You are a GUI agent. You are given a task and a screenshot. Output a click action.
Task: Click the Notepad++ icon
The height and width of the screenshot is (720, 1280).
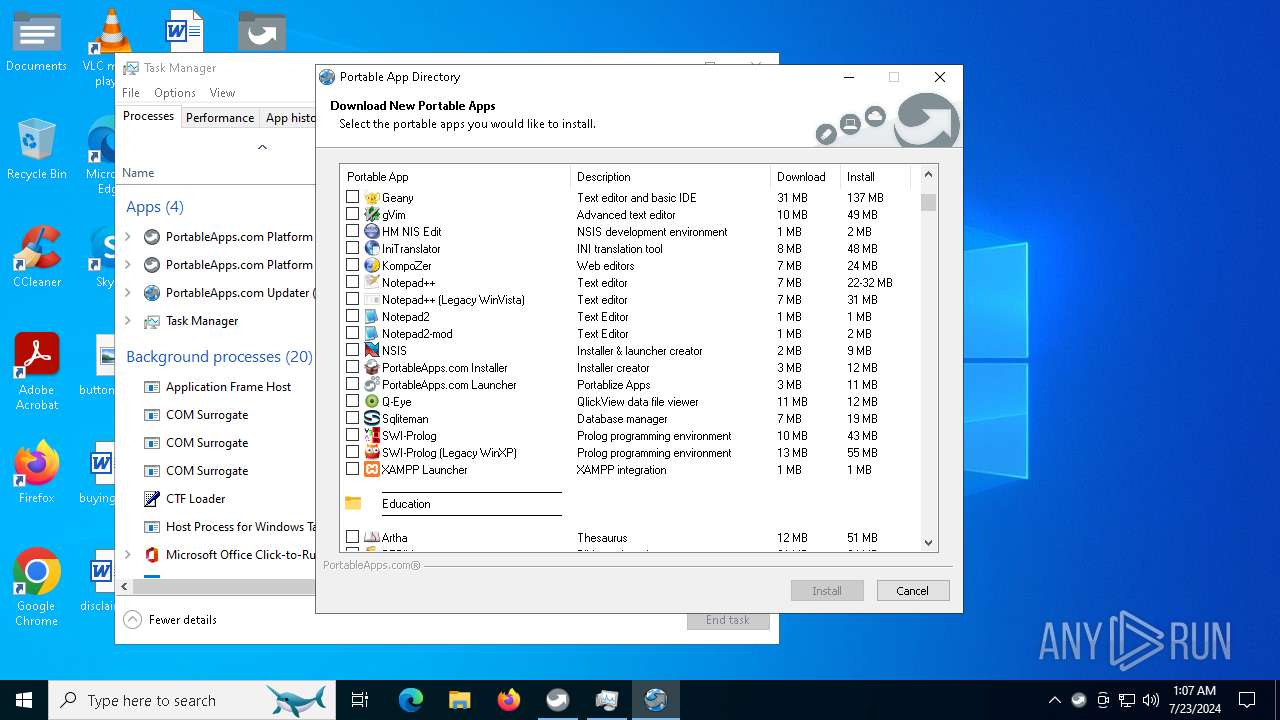(x=372, y=283)
